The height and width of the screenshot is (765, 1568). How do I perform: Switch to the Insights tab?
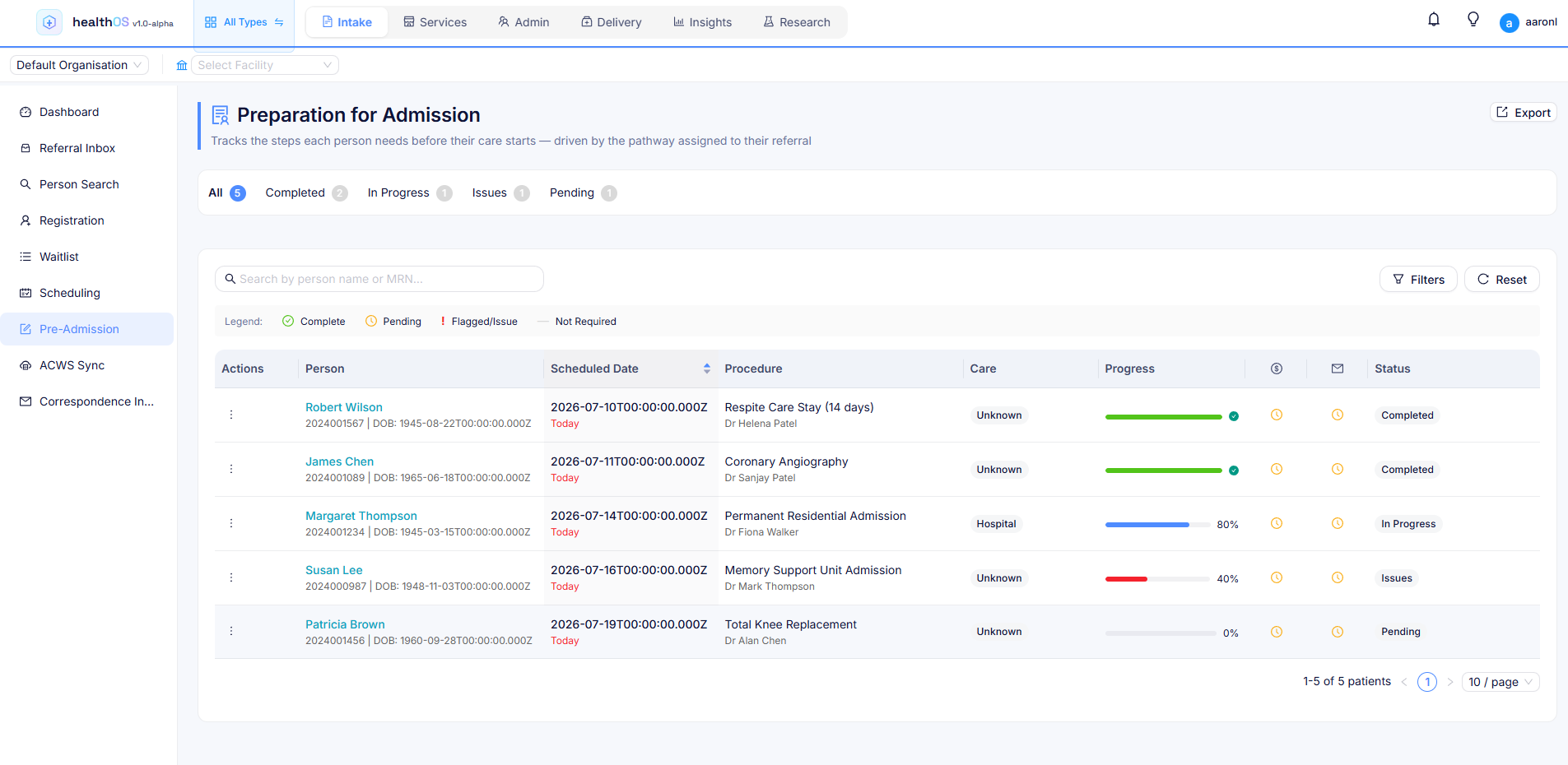pos(702,22)
